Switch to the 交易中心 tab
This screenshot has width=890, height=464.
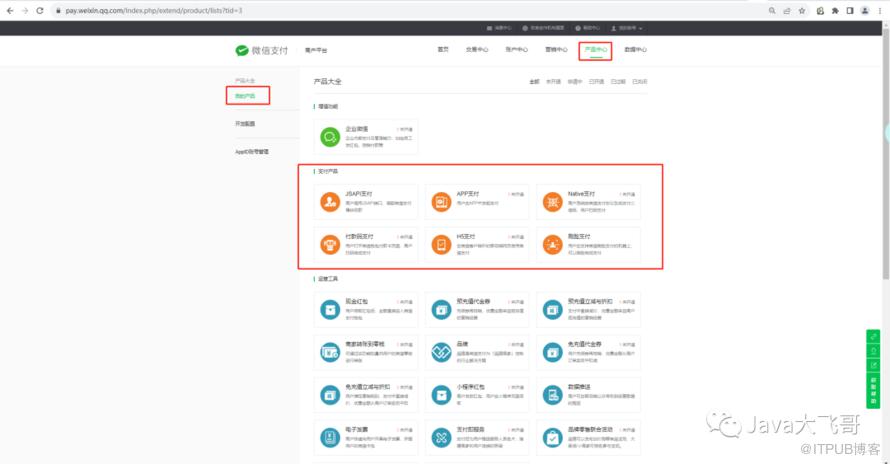tap(477, 48)
